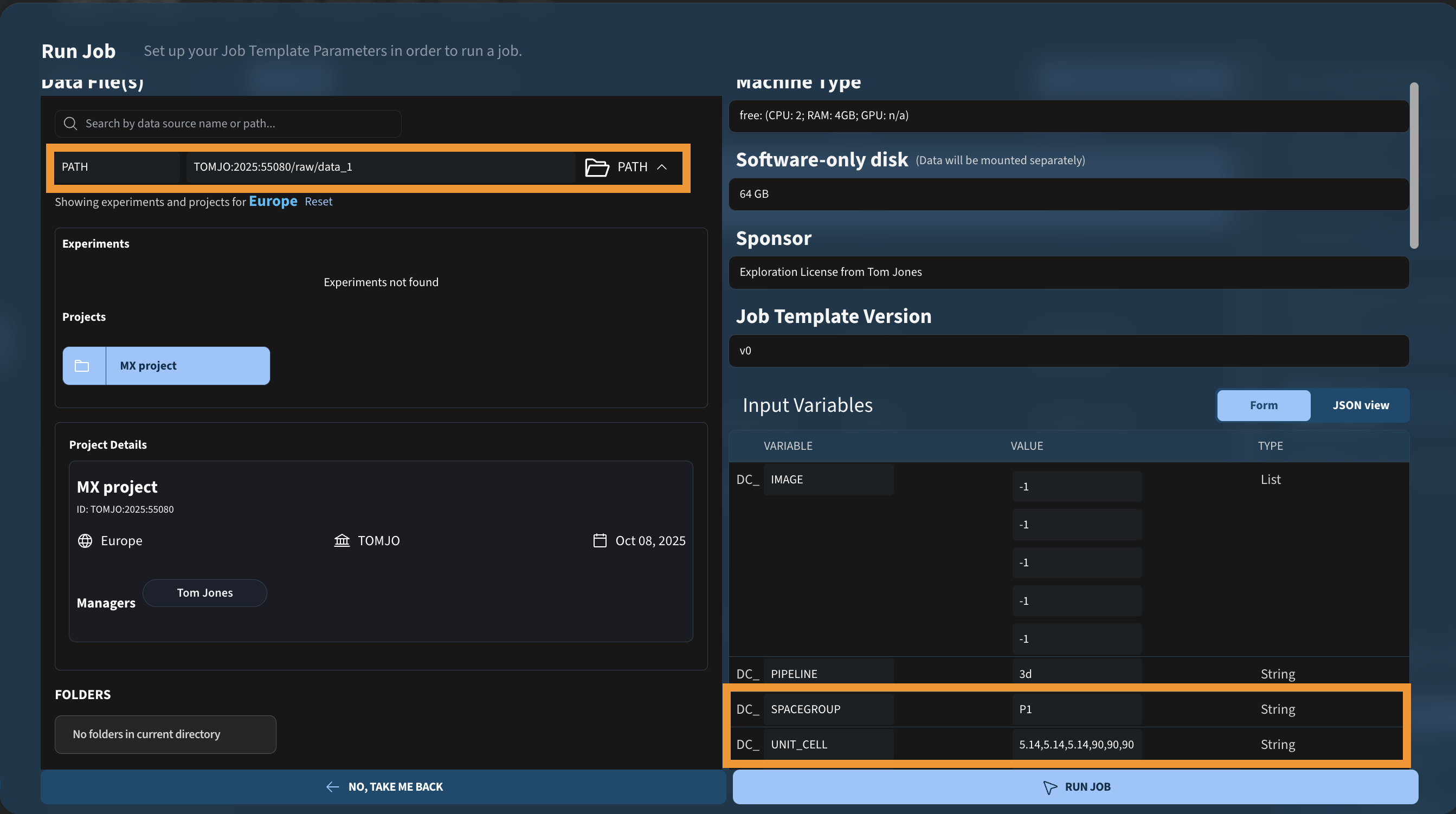Click the search magnifier icon
This screenshot has width=1456, height=814.
point(70,123)
